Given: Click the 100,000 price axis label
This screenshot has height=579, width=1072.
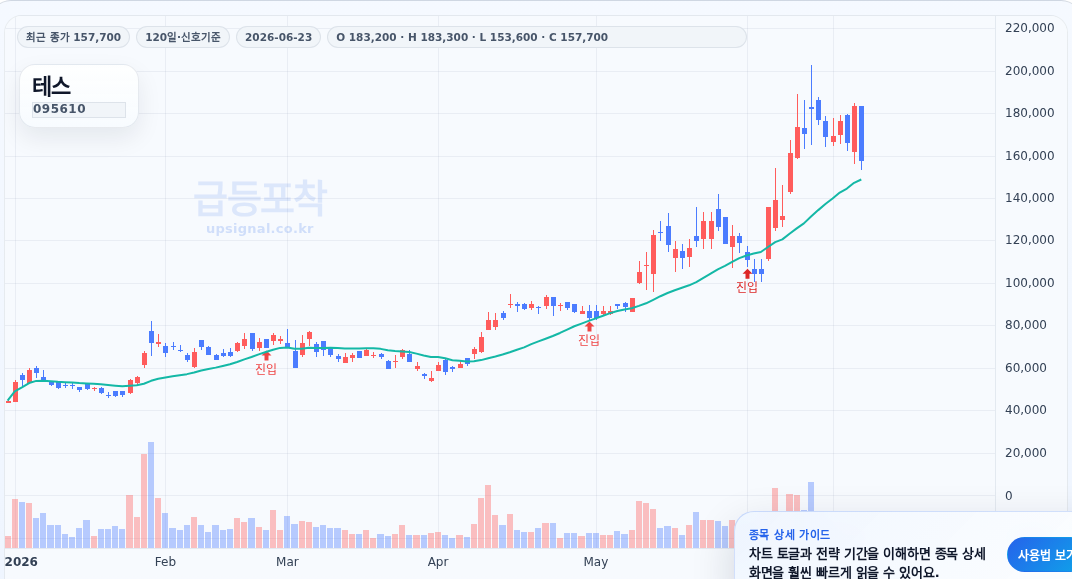Looking at the screenshot, I should [x=1030, y=282].
